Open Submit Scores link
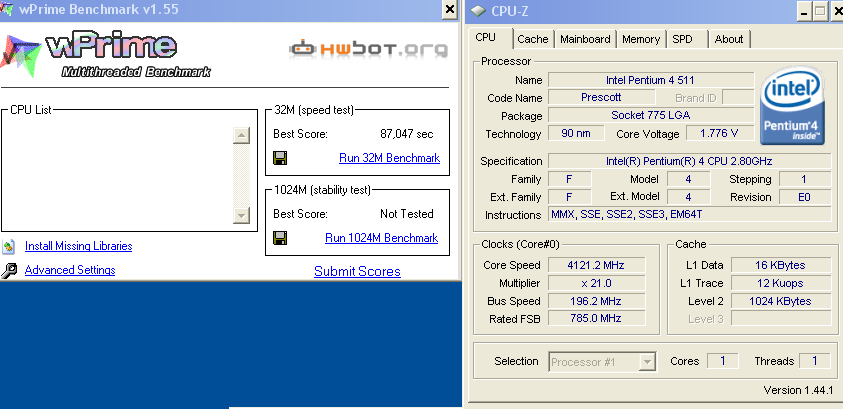Screen dimensions: 843x409 [x=357, y=271]
